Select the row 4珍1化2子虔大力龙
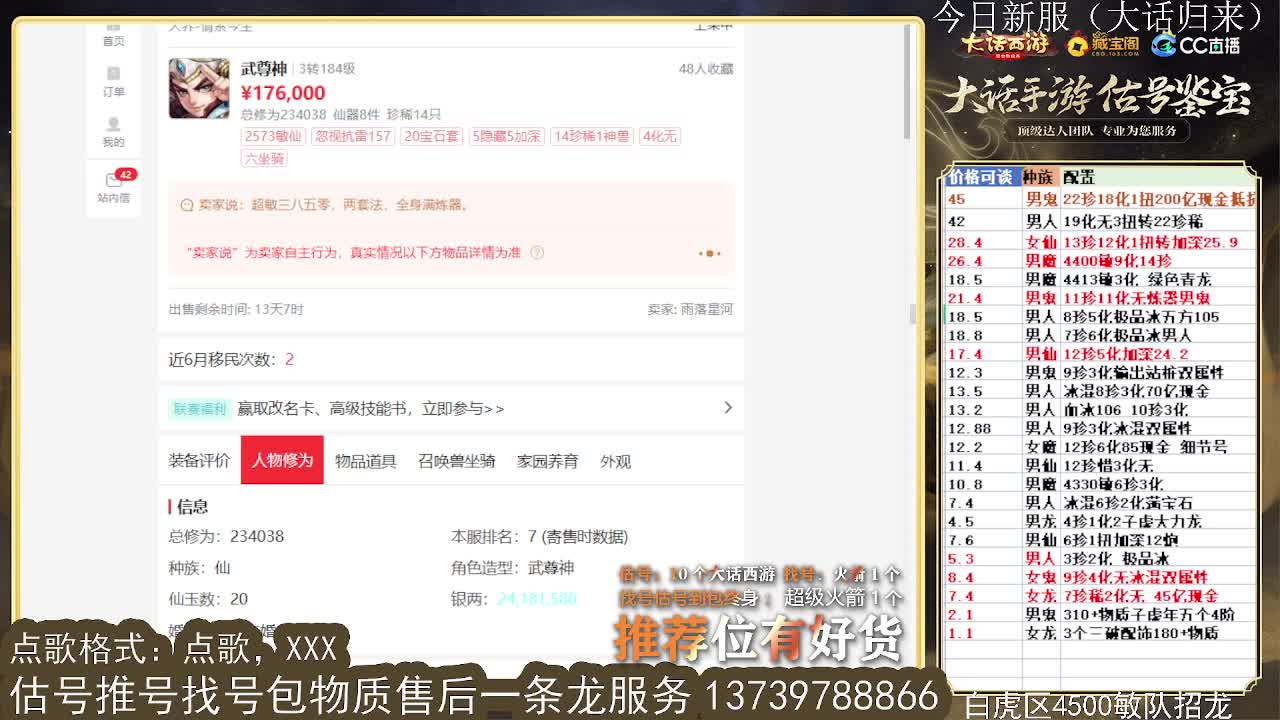 (x=1101, y=522)
